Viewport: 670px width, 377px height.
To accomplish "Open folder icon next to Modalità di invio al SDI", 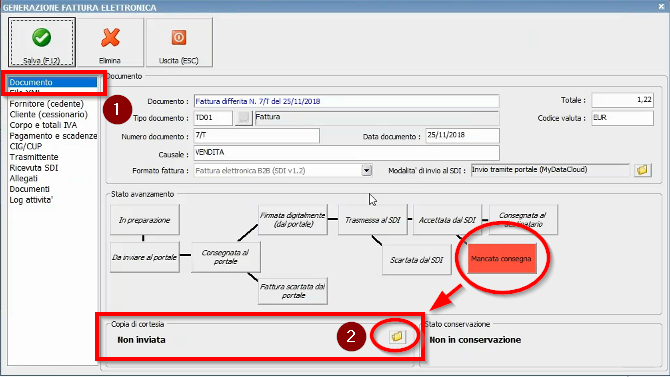I will point(642,170).
